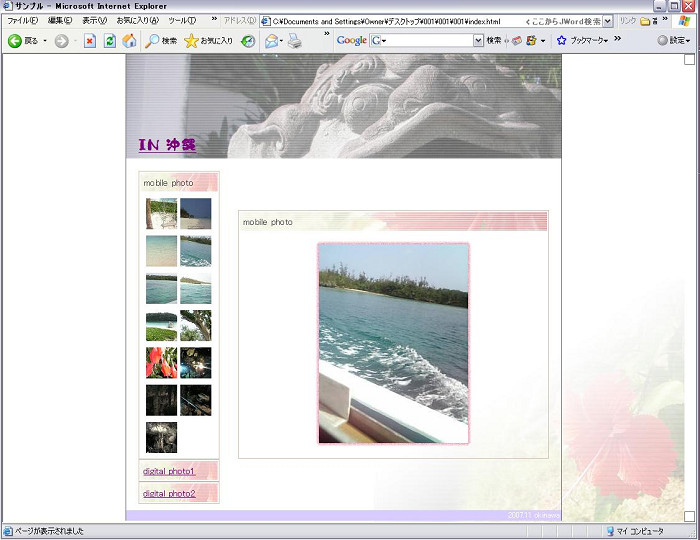This screenshot has height=540, width=700.
Task: Open the Back button history dropdown arrow
Action: [x=45, y=41]
